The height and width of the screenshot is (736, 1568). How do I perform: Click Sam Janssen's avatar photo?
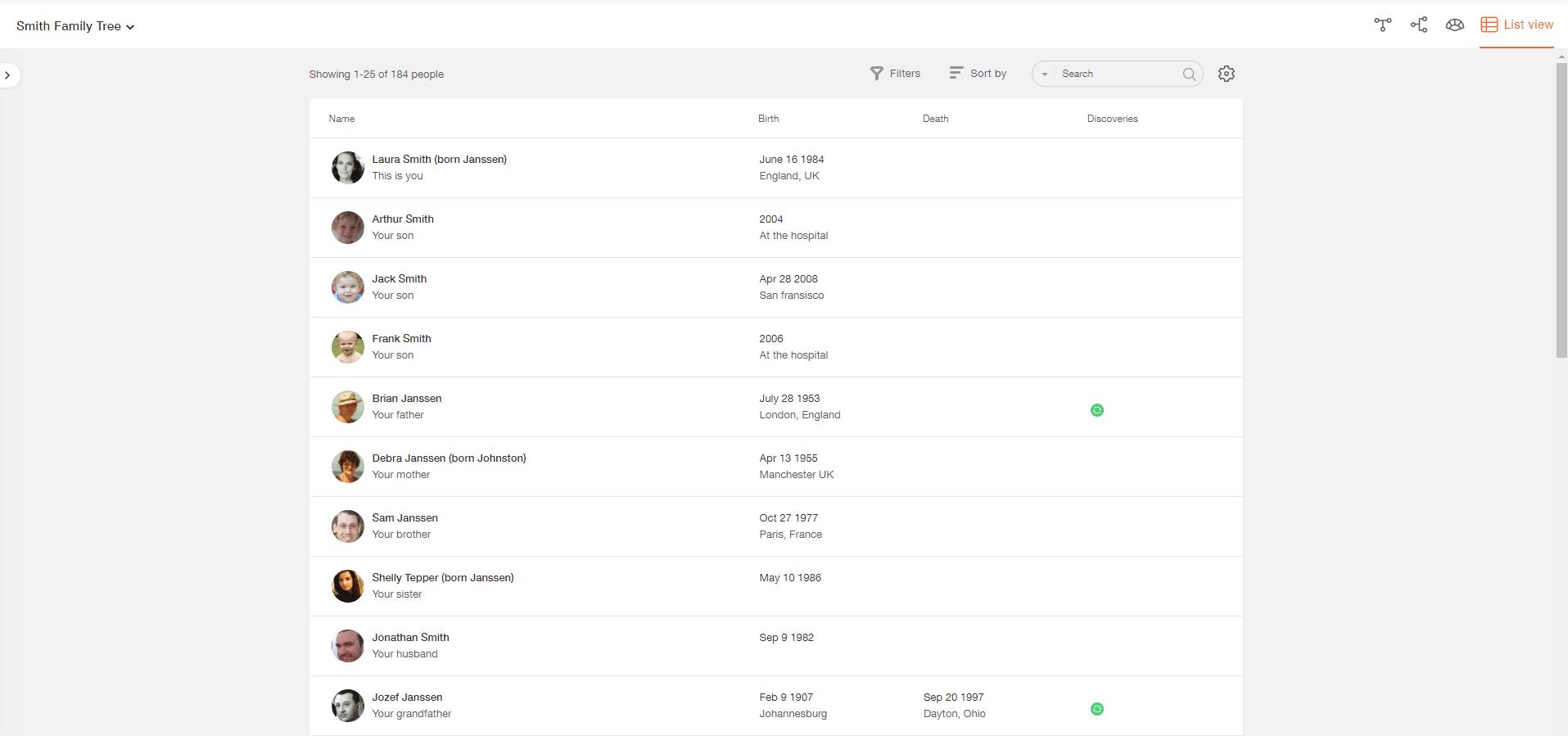348,526
